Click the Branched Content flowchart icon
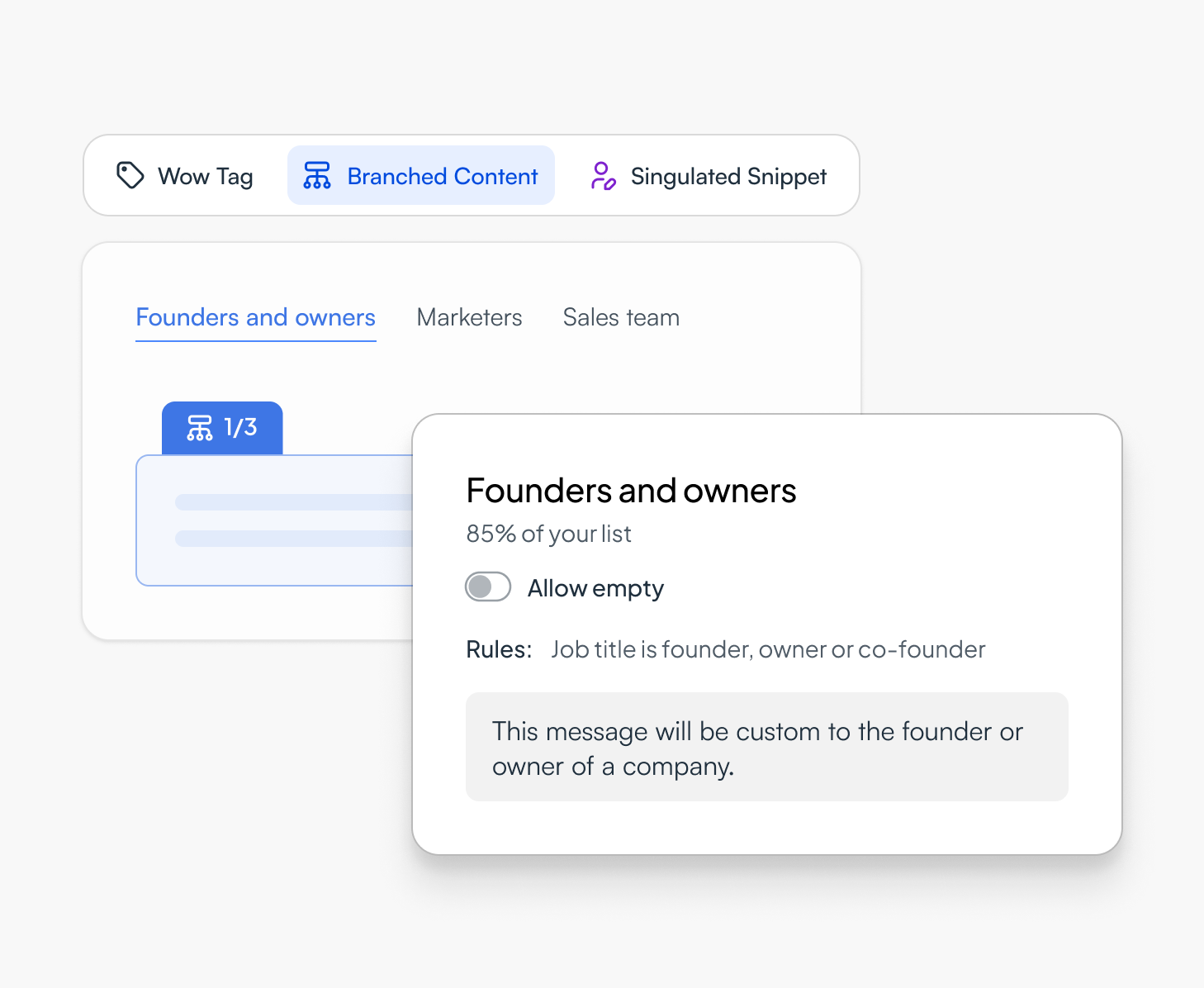 pos(317,175)
